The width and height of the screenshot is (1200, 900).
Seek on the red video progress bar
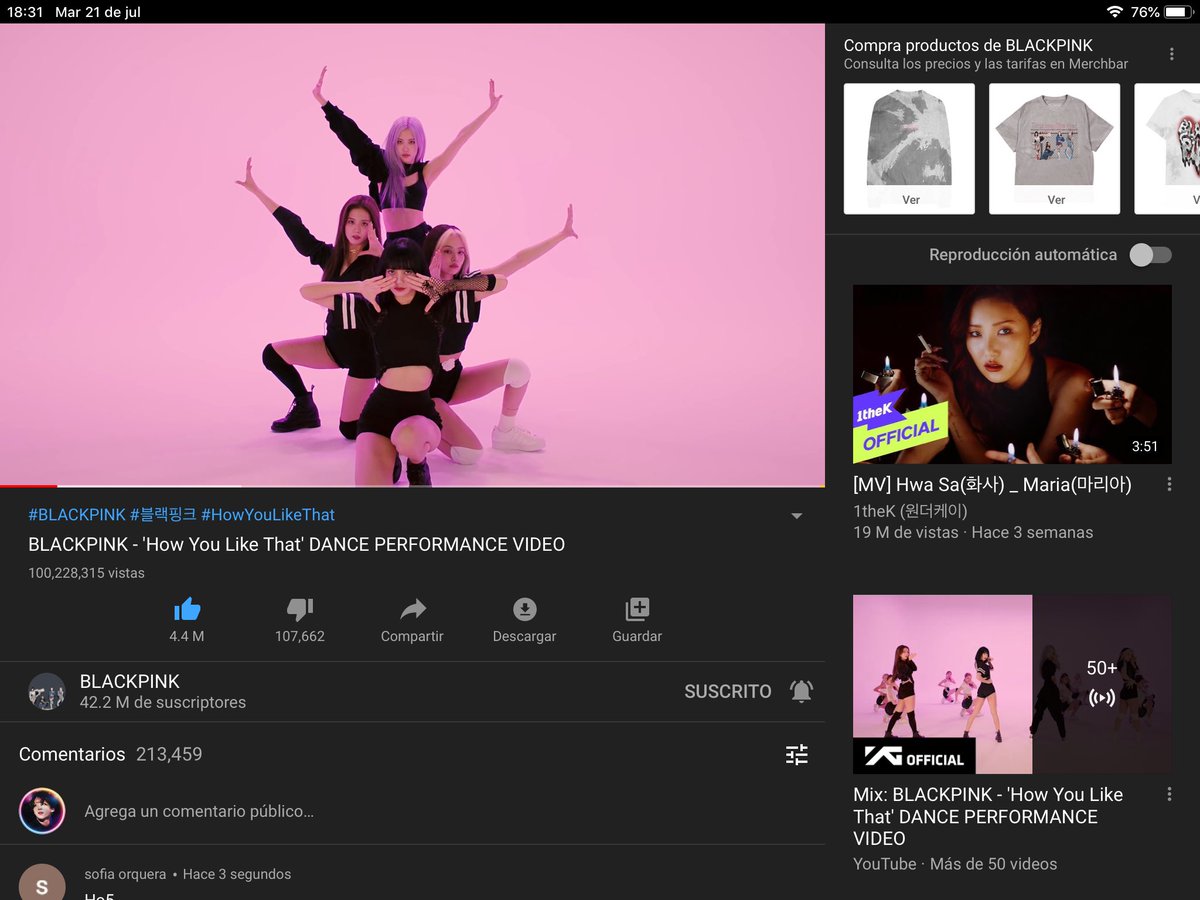pyautogui.click(x=28, y=486)
